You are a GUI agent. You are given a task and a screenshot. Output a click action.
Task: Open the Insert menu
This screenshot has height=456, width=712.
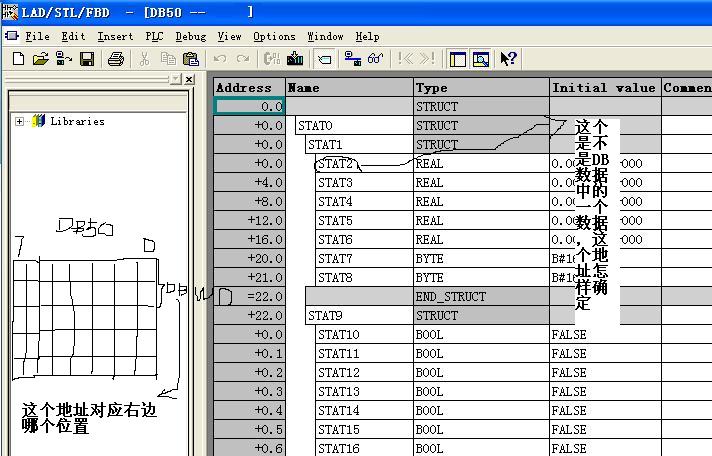115,36
